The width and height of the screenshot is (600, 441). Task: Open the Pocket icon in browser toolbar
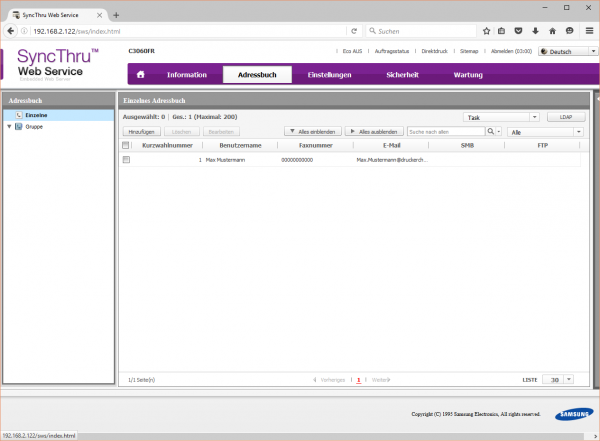click(x=520, y=31)
